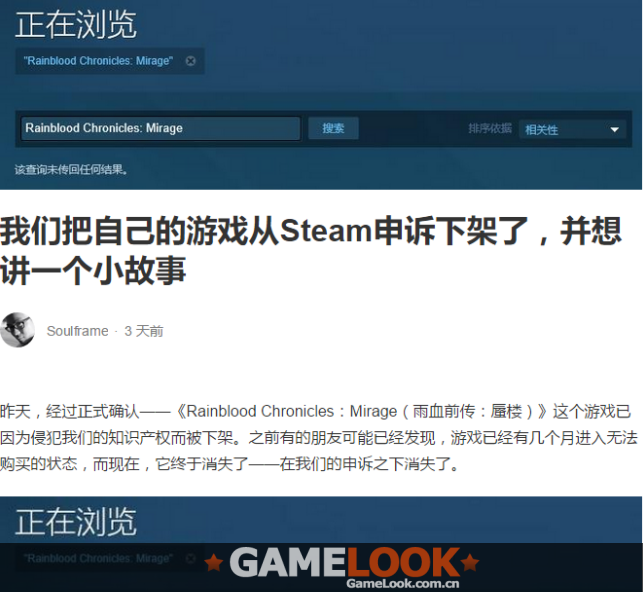Image resolution: width=643 pixels, height=592 pixels.
Task: Click the "Rainblood Chronicles: Mirage" filter tag text
Action: point(98,61)
